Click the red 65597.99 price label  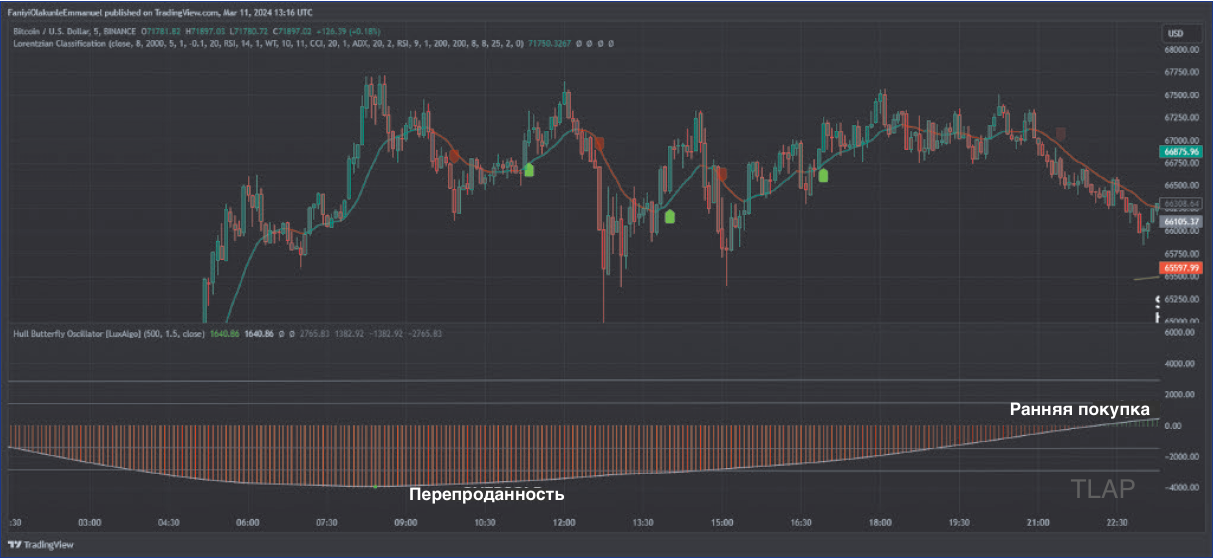[1180, 268]
